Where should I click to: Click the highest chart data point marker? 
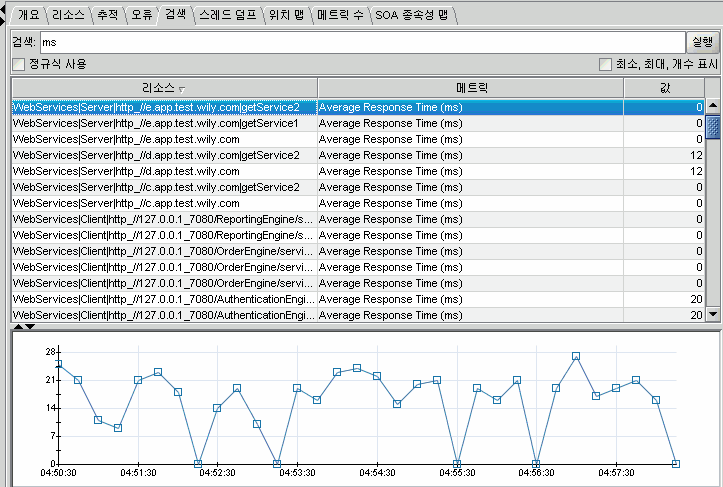click(576, 356)
